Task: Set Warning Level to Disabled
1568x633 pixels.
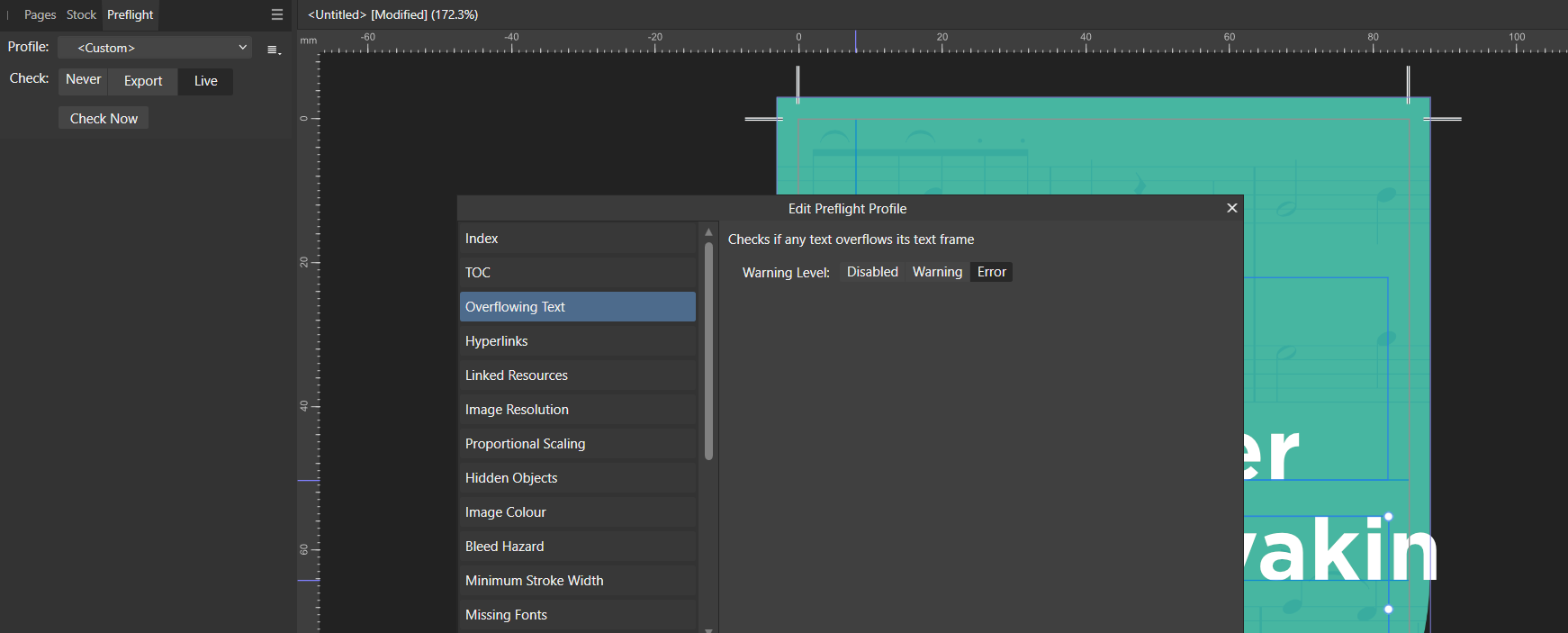Action: 871,272
